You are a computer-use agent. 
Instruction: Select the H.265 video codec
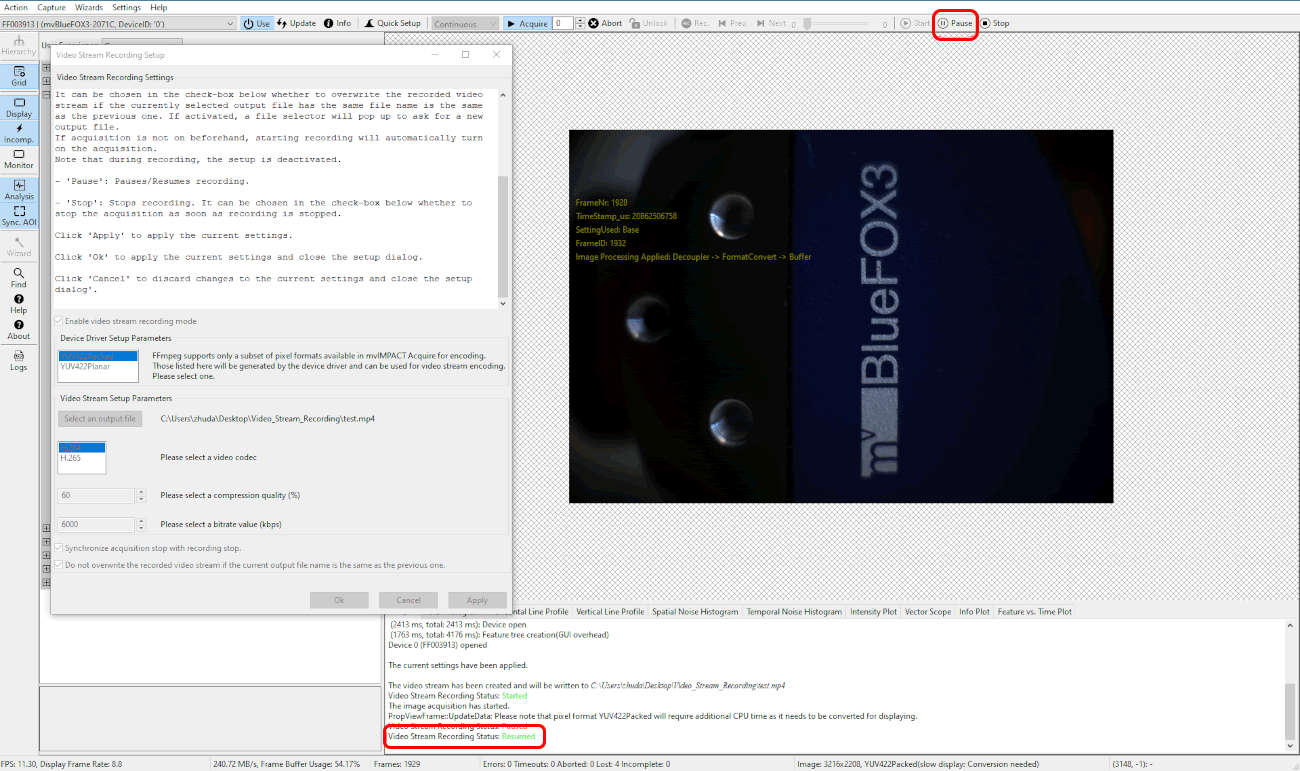click(71, 458)
